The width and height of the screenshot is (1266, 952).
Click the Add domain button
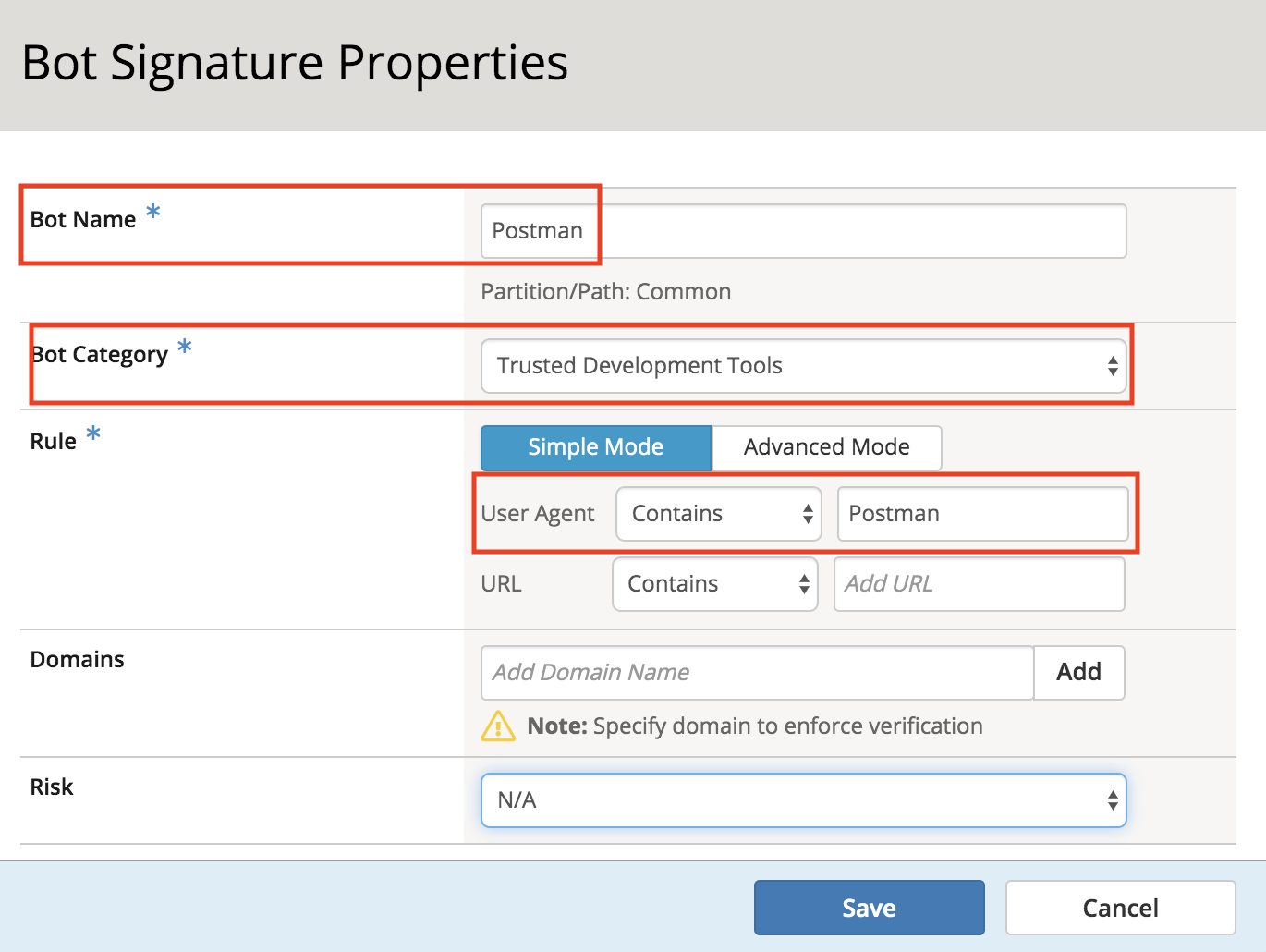point(1078,673)
